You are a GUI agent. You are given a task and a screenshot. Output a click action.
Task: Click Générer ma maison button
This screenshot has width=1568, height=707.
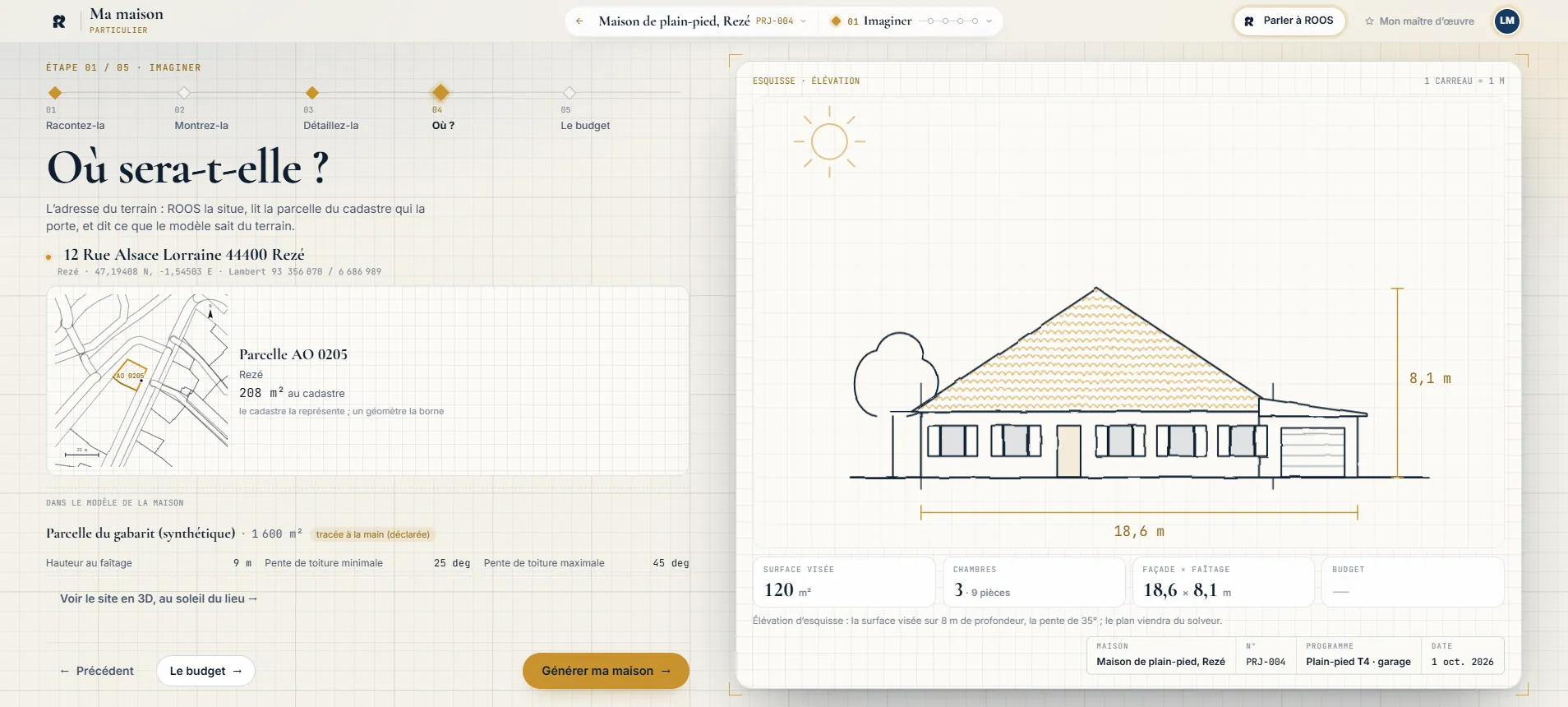(606, 671)
